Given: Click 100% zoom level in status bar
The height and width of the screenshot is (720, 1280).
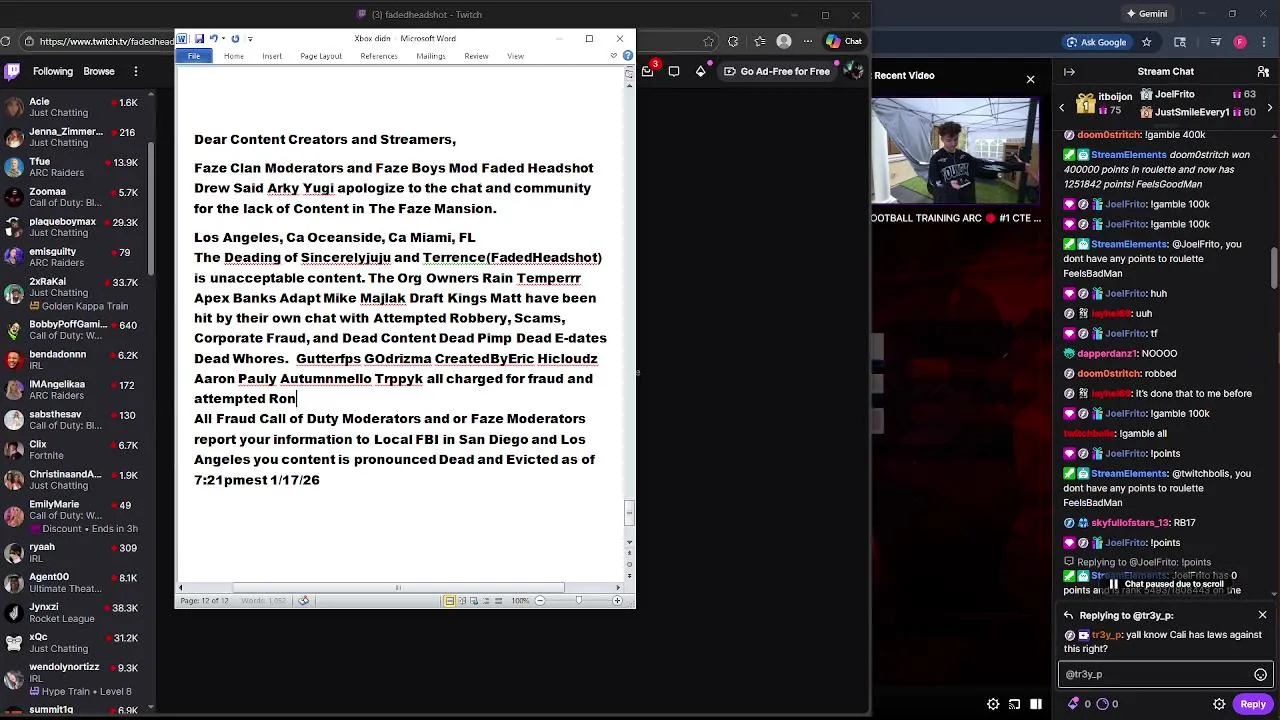Looking at the screenshot, I should [x=520, y=600].
